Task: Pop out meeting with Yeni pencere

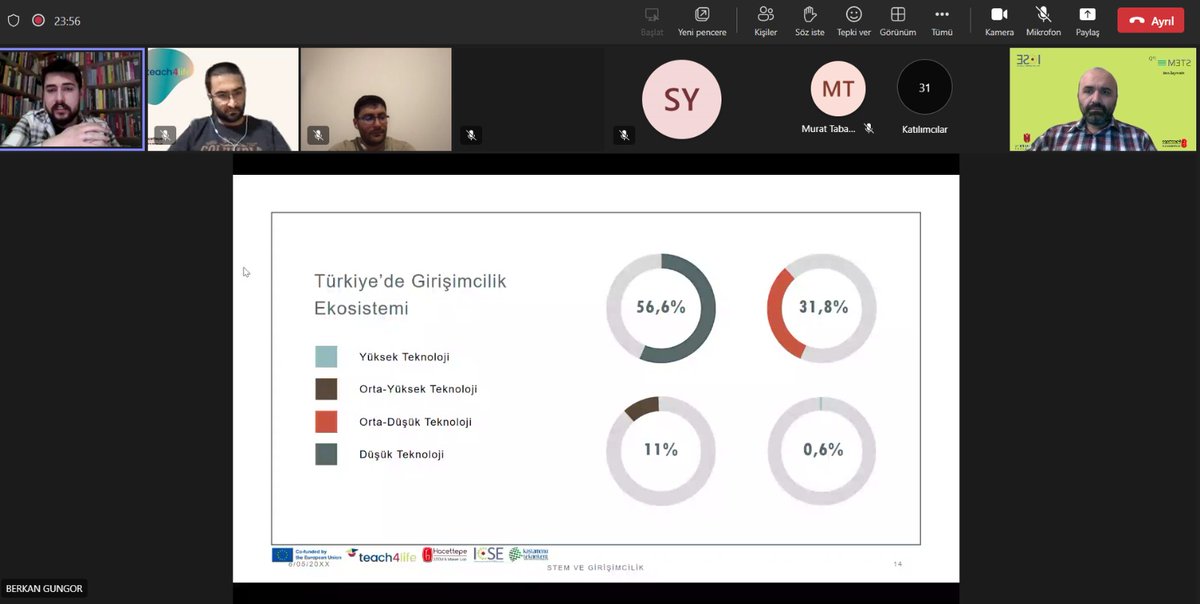Action: tap(701, 20)
